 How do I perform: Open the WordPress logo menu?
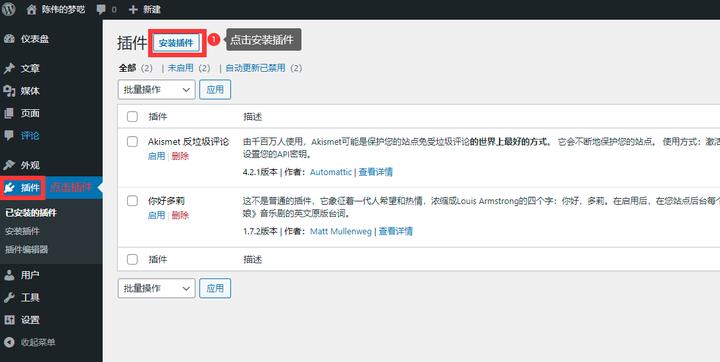[8, 9]
